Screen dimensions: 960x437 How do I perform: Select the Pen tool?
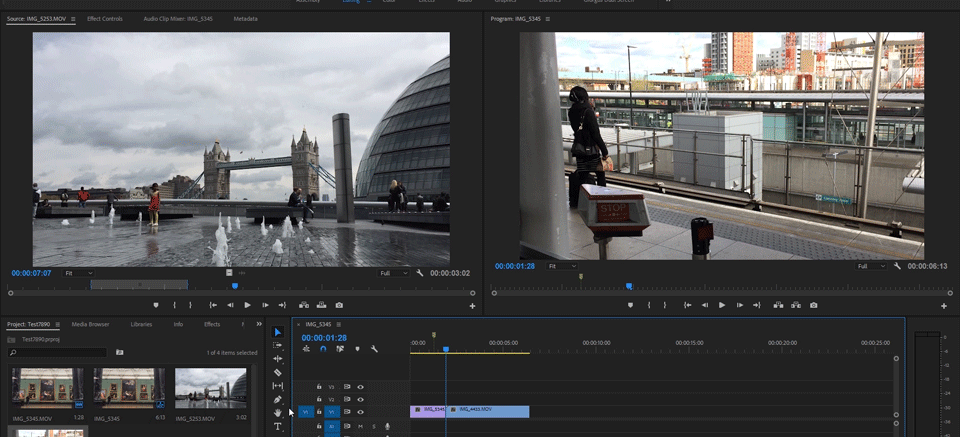[277, 399]
